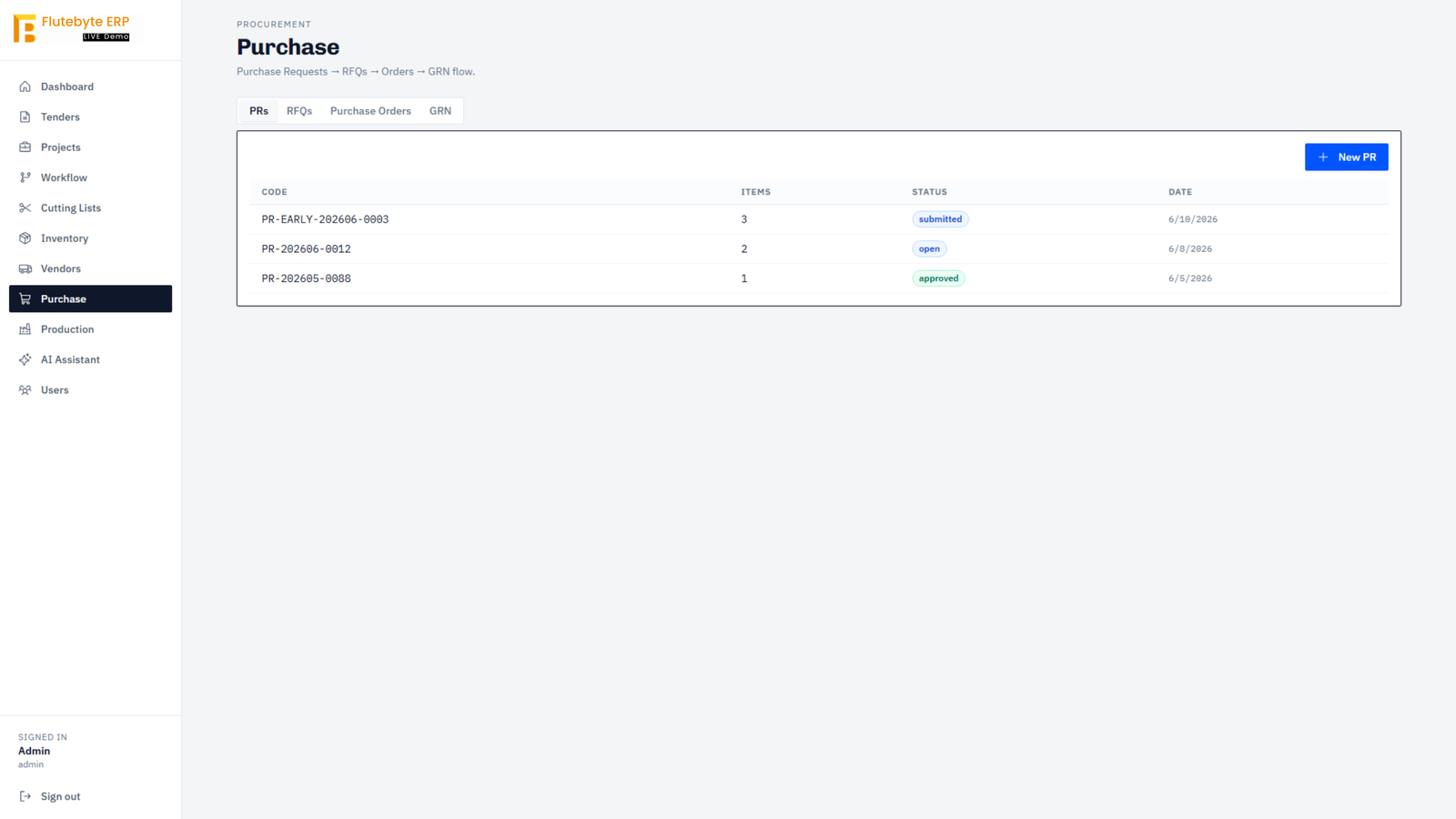Click the ITEMS column header
The image size is (1456, 819).
coord(755,192)
